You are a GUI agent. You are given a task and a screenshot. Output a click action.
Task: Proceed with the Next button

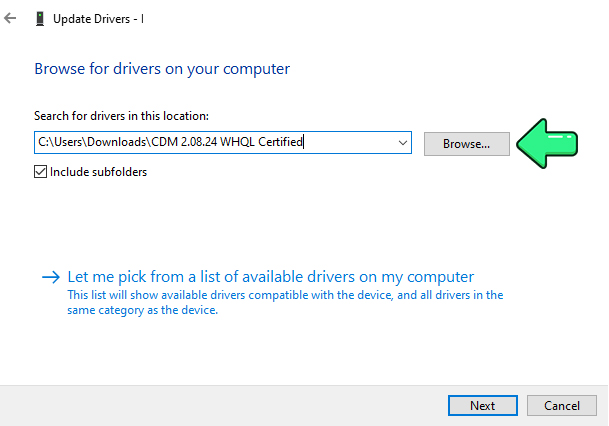(482, 406)
